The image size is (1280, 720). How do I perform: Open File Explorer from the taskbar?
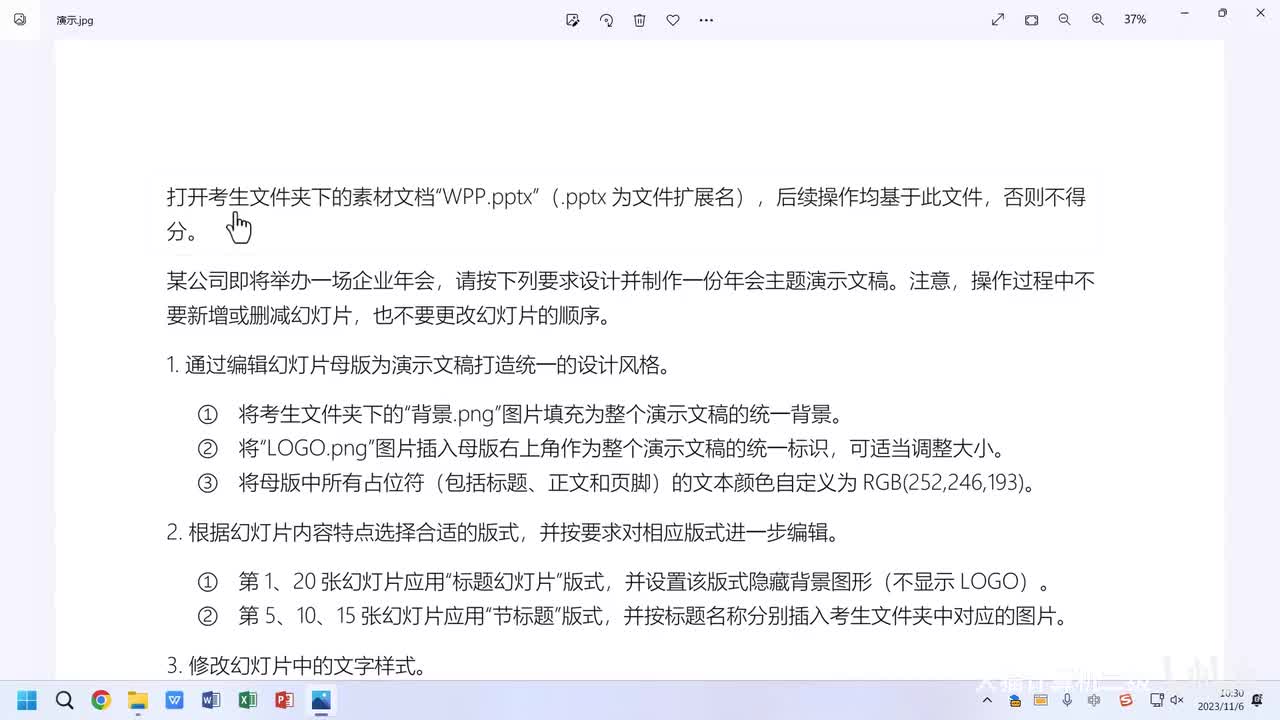pos(138,700)
